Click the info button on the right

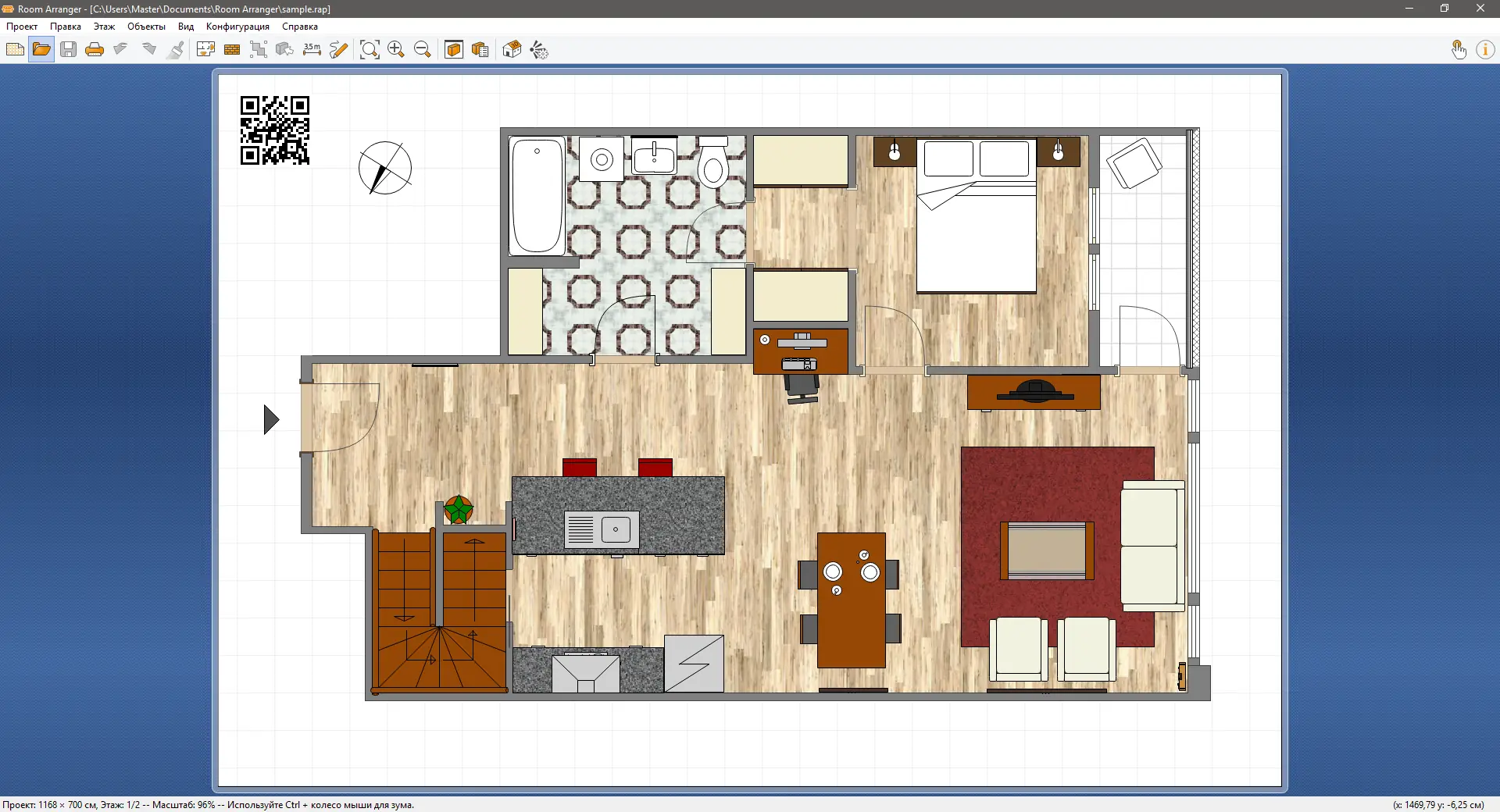pyautogui.click(x=1486, y=49)
